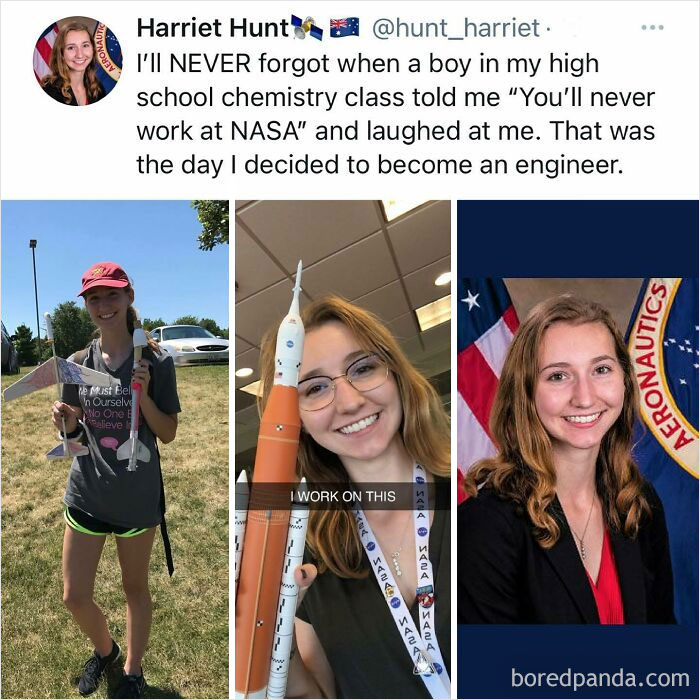Click the "I WORK ON THIS" caption bar

(x=343, y=496)
